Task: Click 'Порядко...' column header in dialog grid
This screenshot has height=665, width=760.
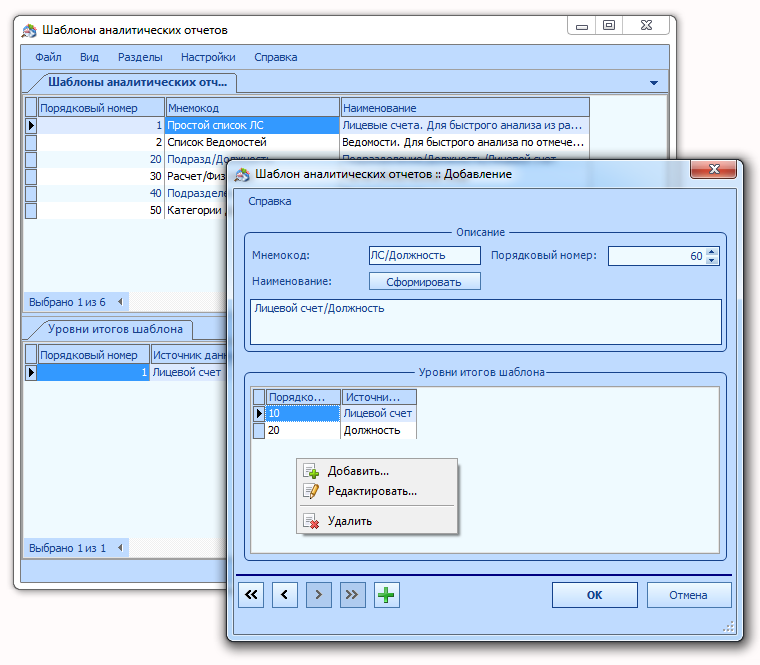Action: coord(303,397)
